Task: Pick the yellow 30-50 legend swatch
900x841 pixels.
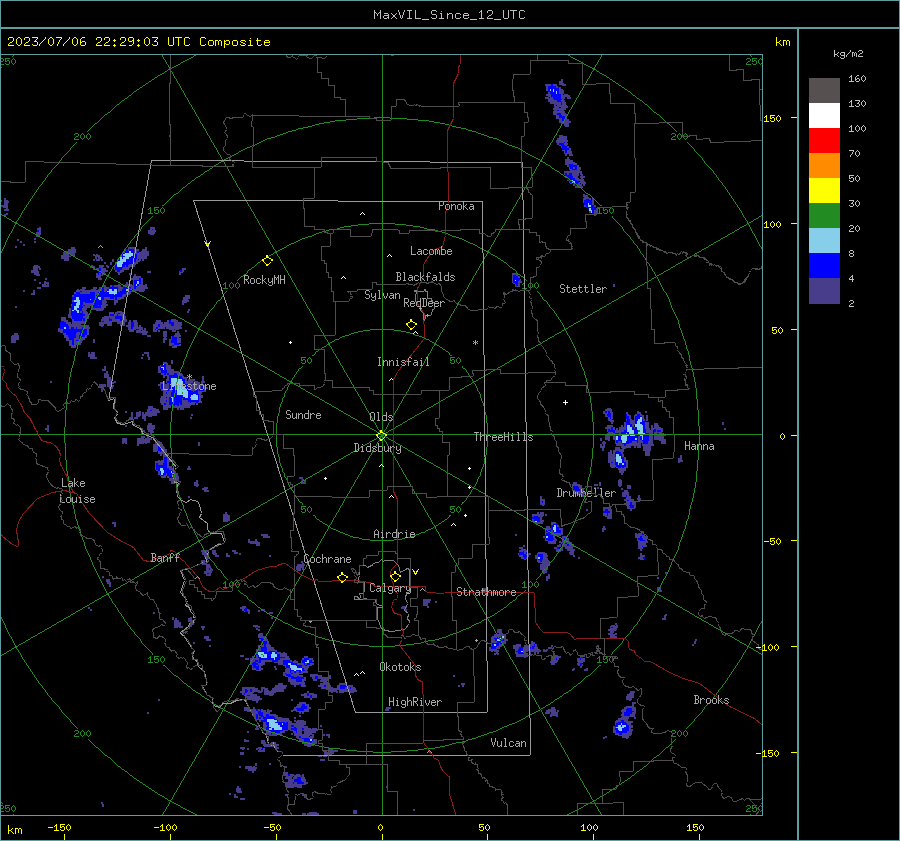Action: click(824, 191)
